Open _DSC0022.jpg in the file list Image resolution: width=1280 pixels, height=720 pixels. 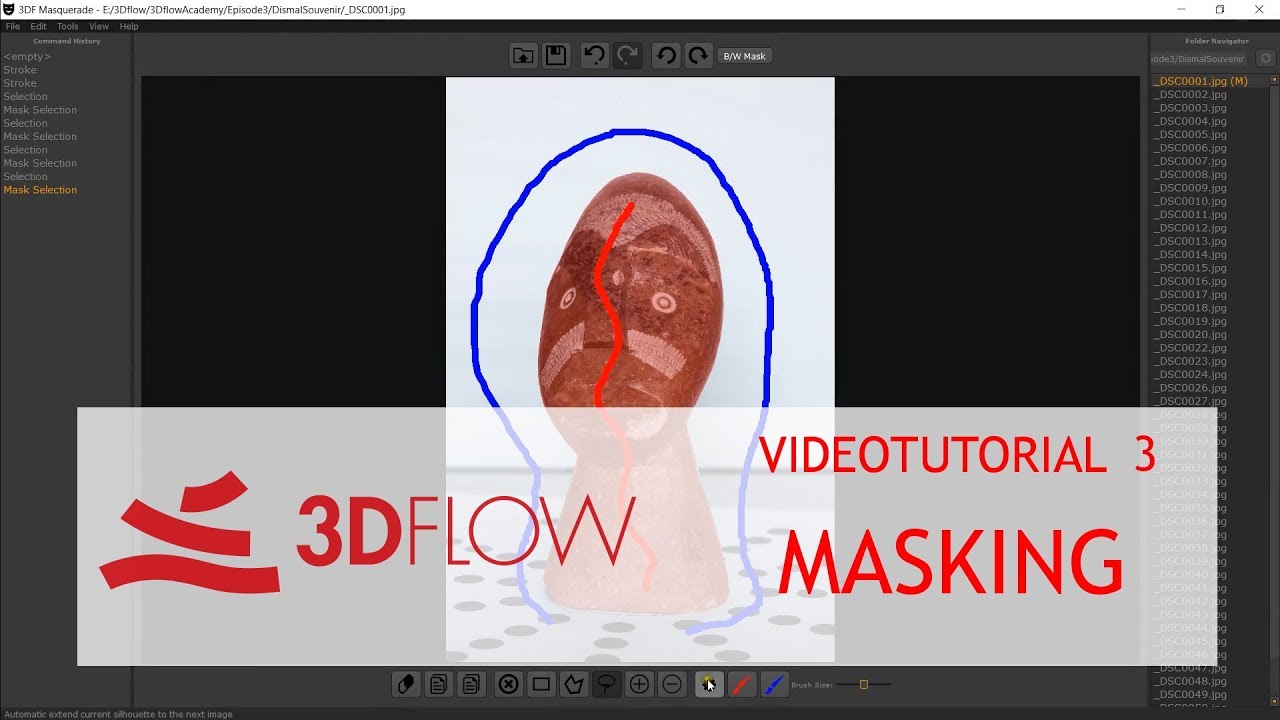point(1190,348)
